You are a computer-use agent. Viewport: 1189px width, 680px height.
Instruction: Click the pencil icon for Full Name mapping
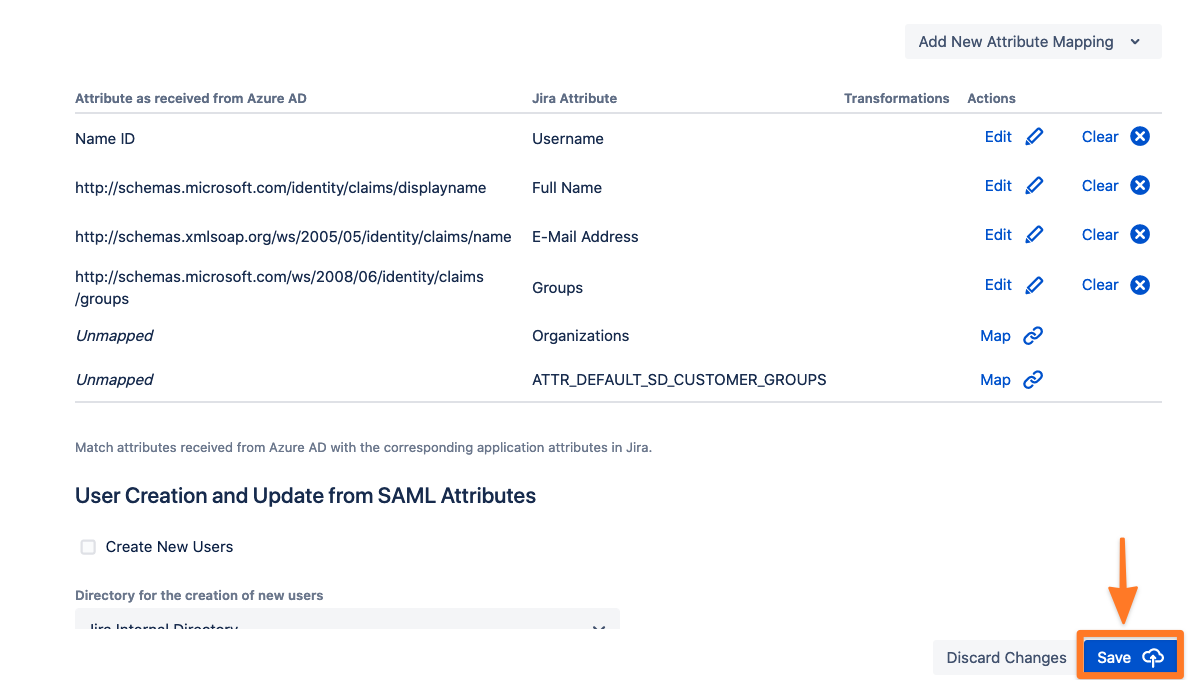click(1034, 186)
